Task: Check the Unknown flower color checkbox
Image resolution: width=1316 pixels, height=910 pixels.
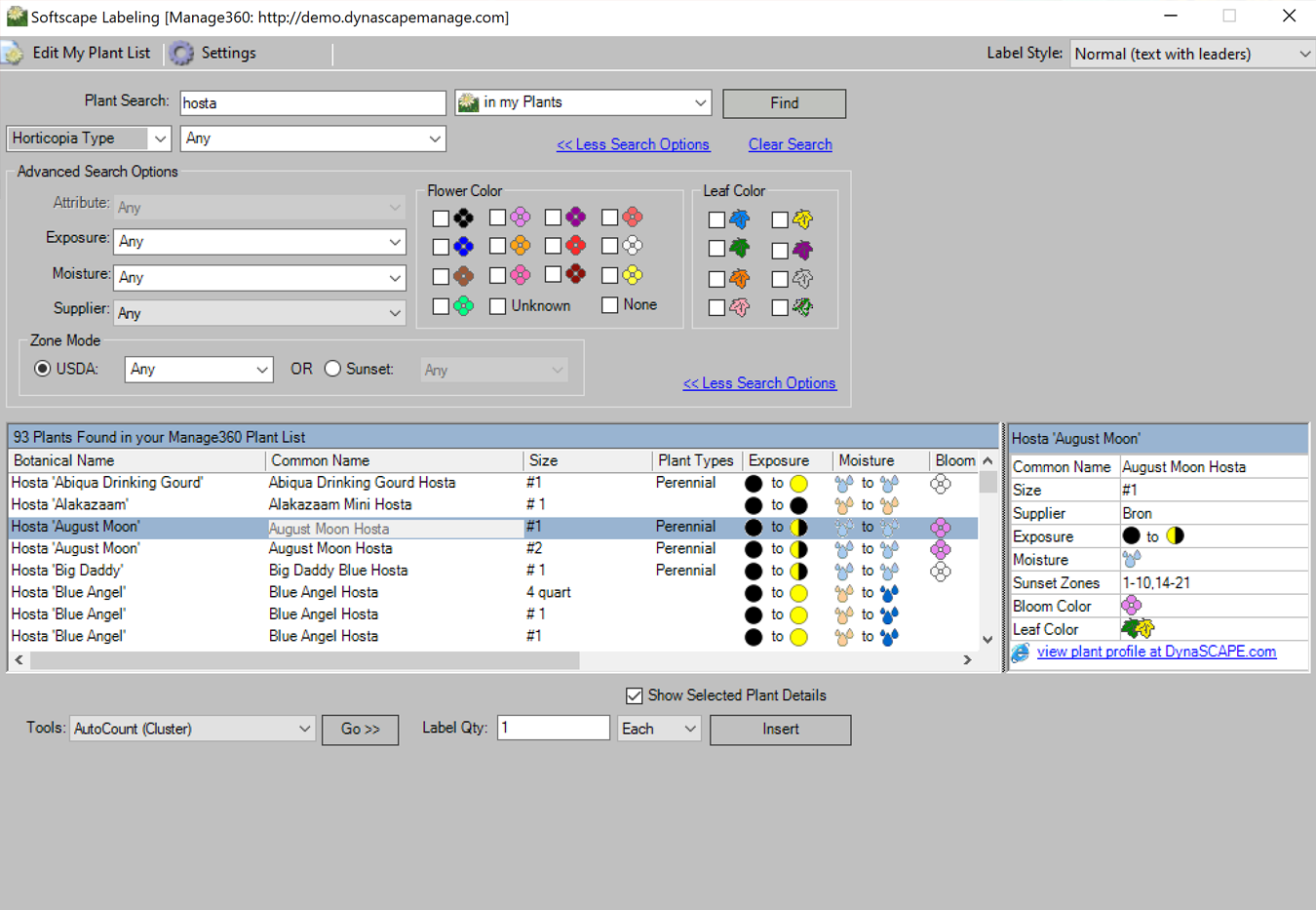Action: [x=498, y=306]
